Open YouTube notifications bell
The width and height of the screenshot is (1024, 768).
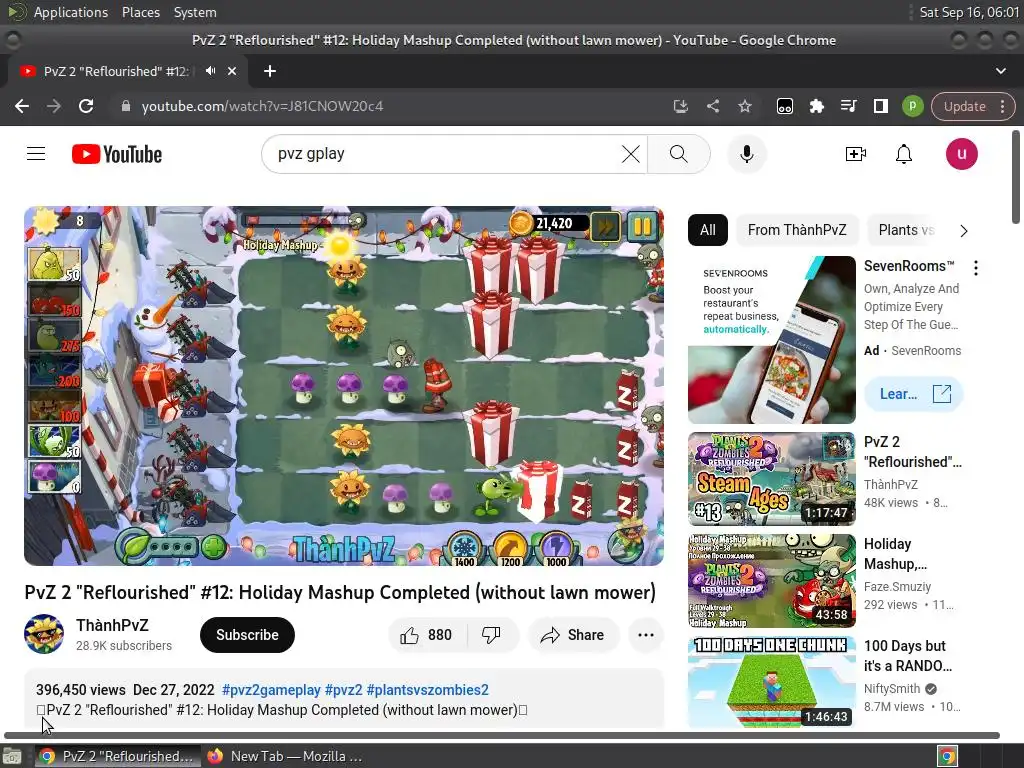(x=904, y=154)
